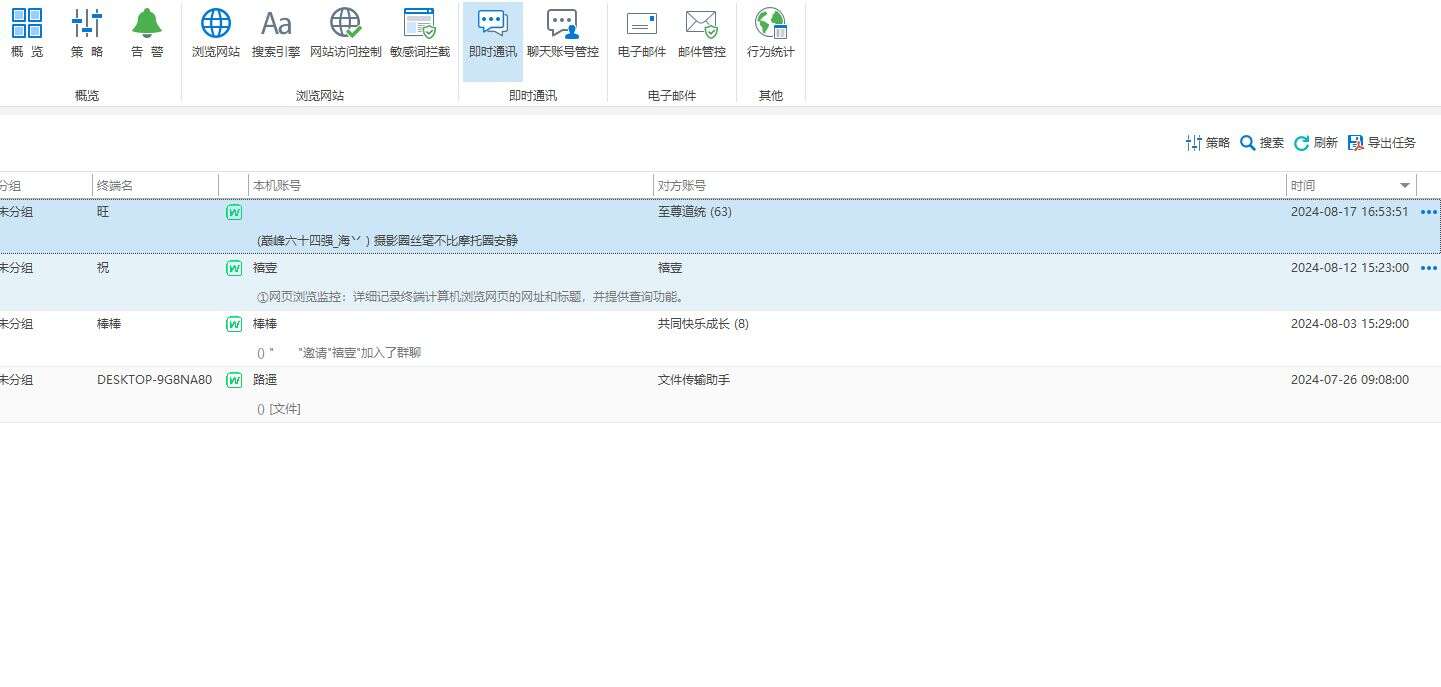This screenshot has width=1441, height=687.
Task: Sort by the 时间 column dropdown arrow
Action: pos(1405,186)
